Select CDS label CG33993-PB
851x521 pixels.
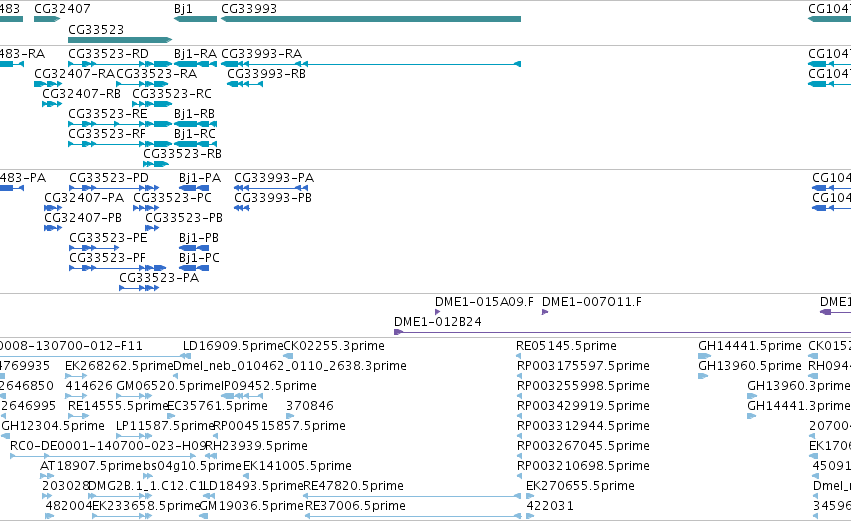pos(273,198)
